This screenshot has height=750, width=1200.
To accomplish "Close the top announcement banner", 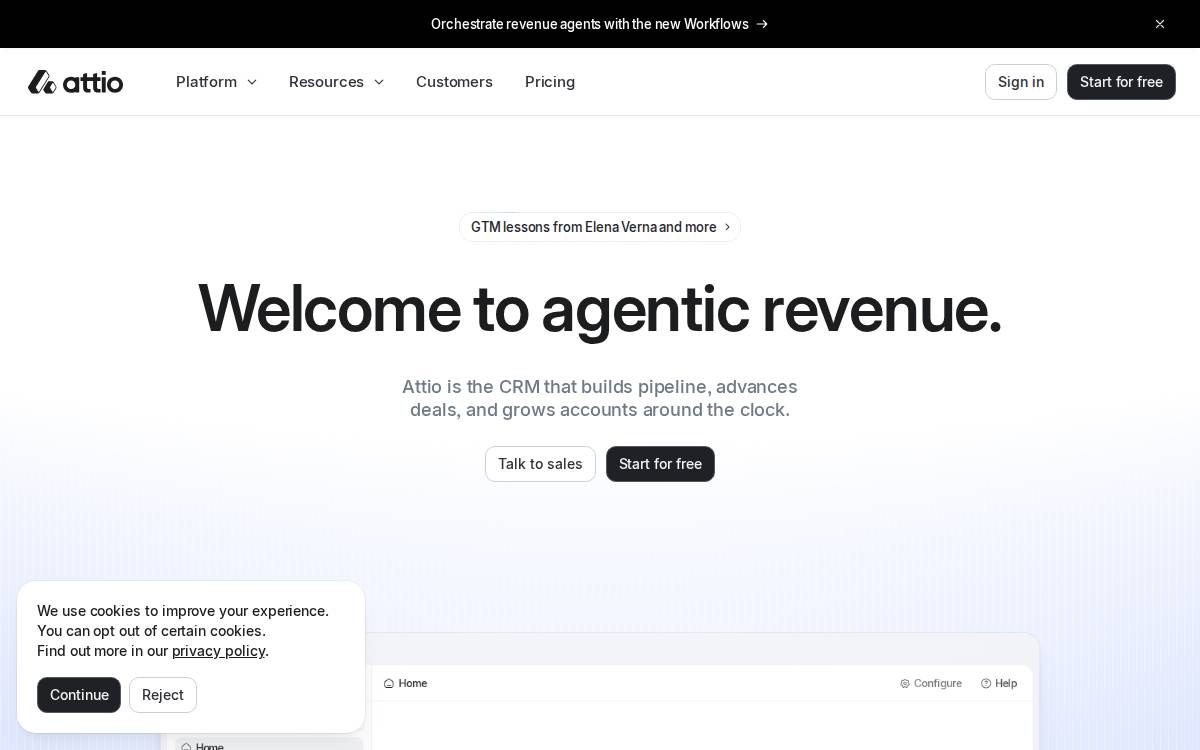I will 1160,24.
